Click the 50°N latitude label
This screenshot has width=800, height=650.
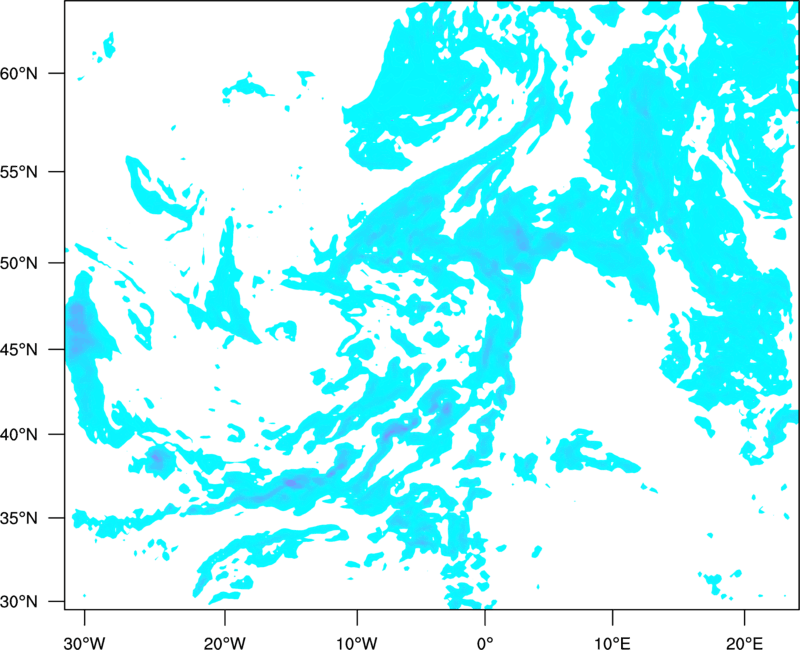click(x=19, y=263)
